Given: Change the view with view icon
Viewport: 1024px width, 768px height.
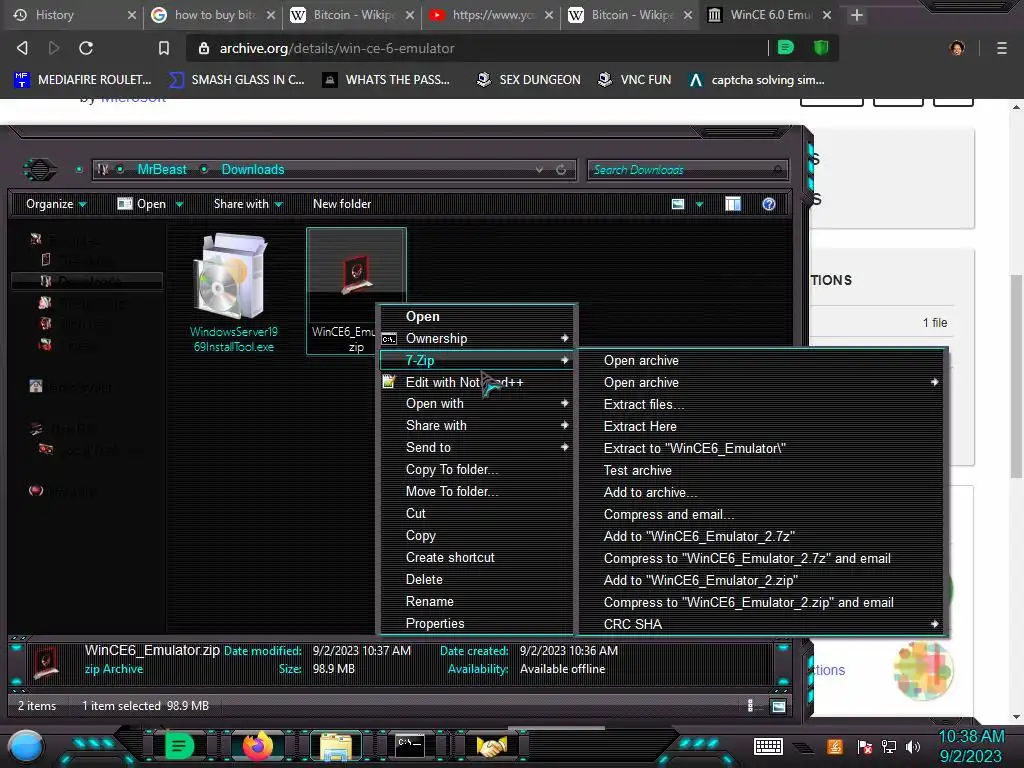Looking at the screenshot, I should pyautogui.click(x=678, y=204).
